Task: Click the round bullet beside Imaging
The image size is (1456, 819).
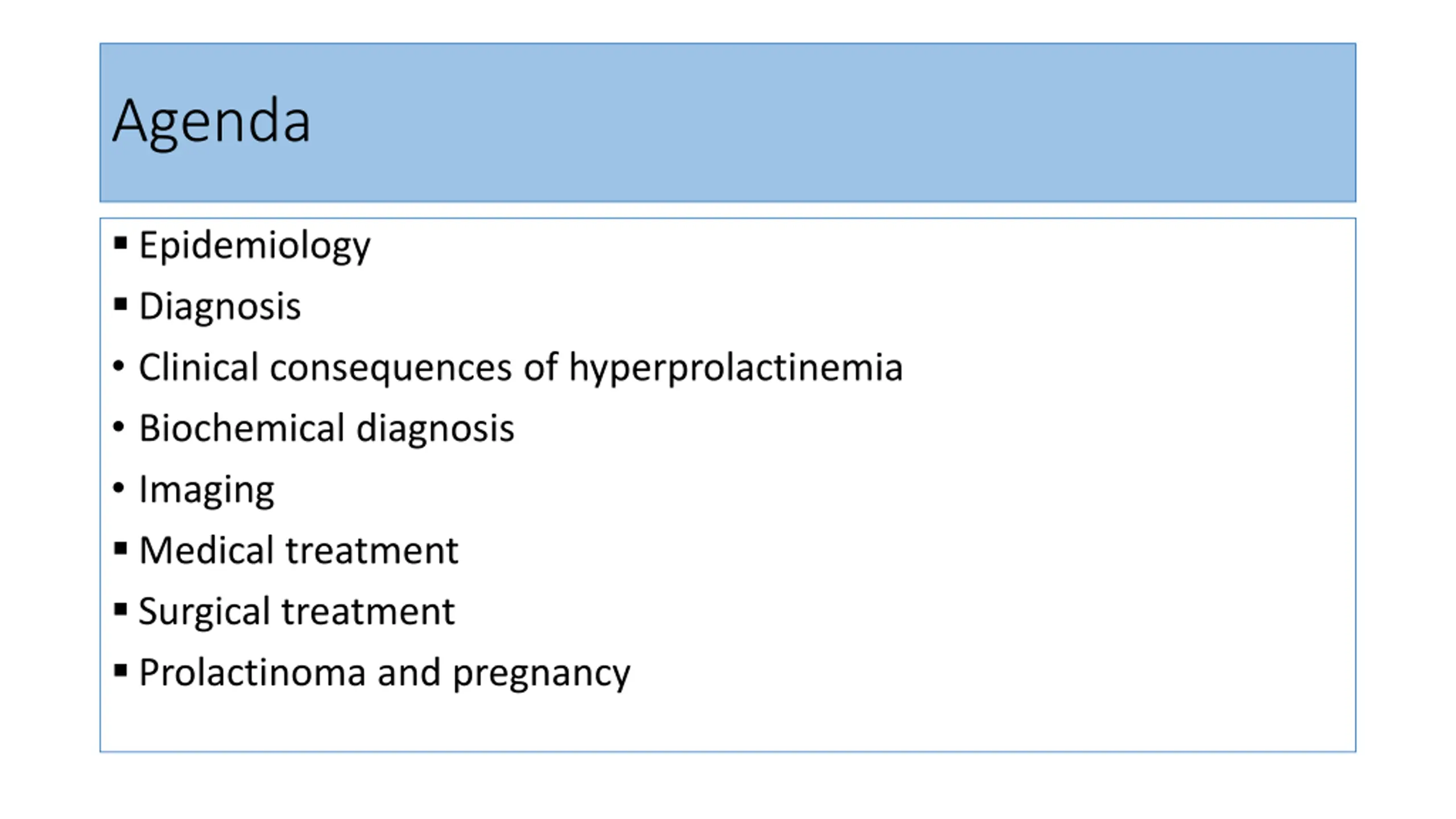Action: [x=118, y=487]
